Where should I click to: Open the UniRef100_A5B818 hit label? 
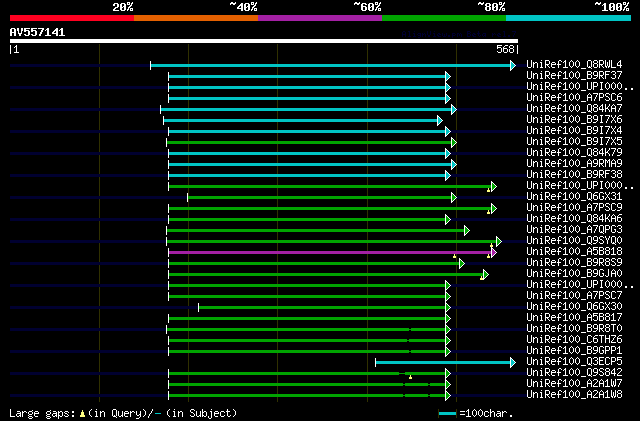[574, 252]
